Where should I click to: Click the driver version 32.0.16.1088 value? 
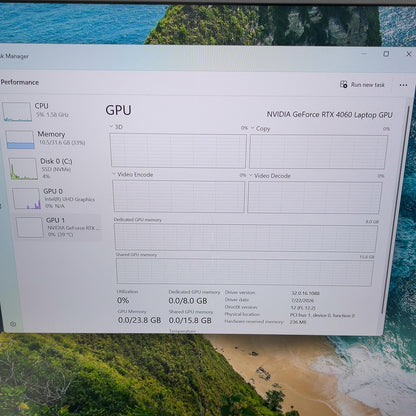[305, 293]
